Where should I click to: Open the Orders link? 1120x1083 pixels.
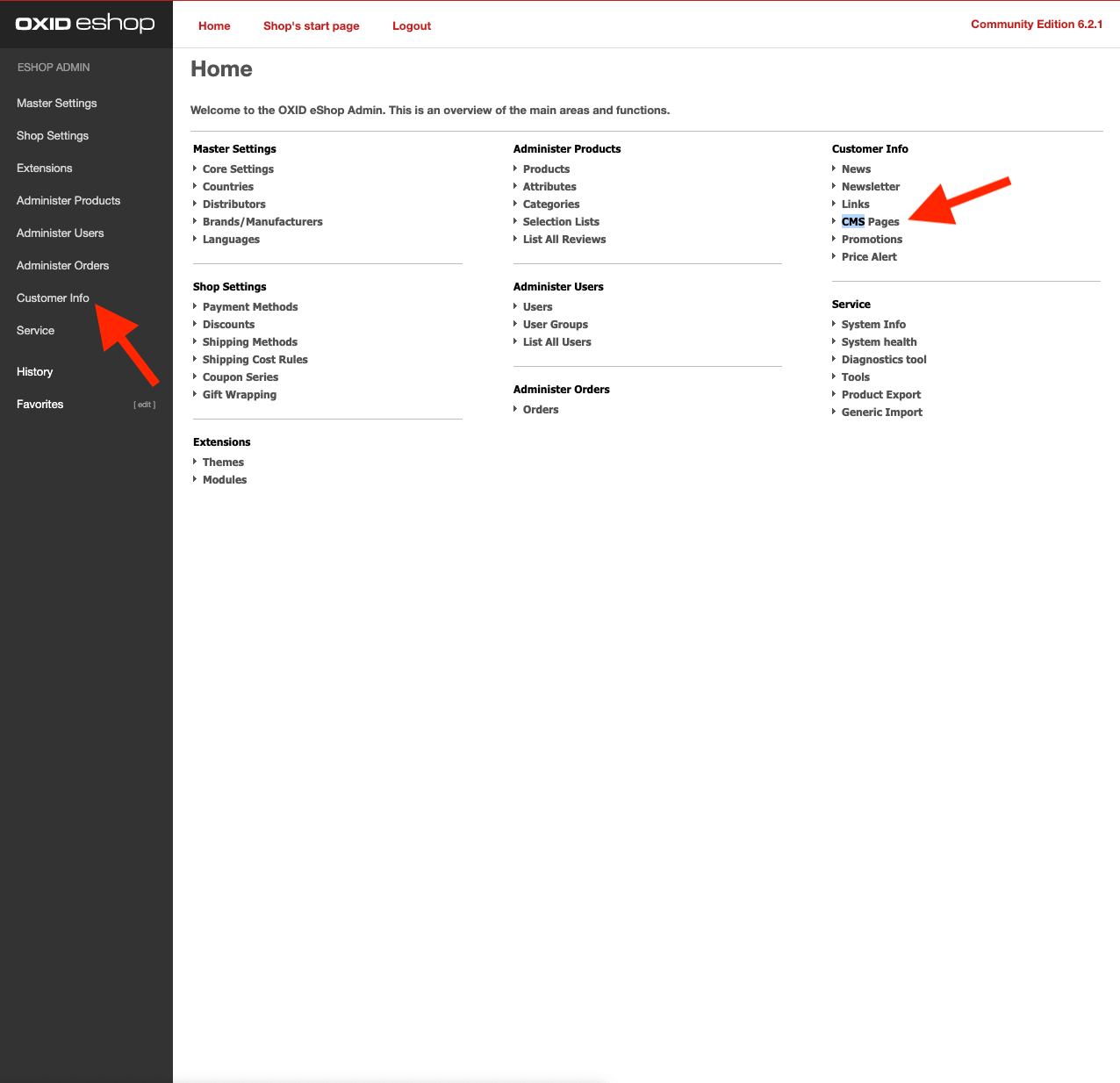[541, 409]
